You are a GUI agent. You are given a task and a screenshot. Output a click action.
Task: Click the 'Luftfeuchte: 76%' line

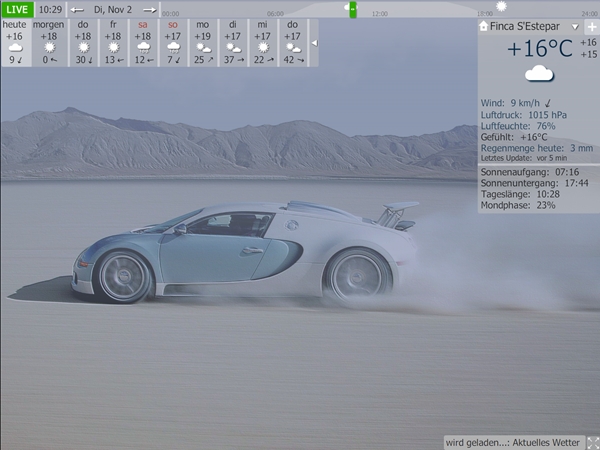coord(518,126)
